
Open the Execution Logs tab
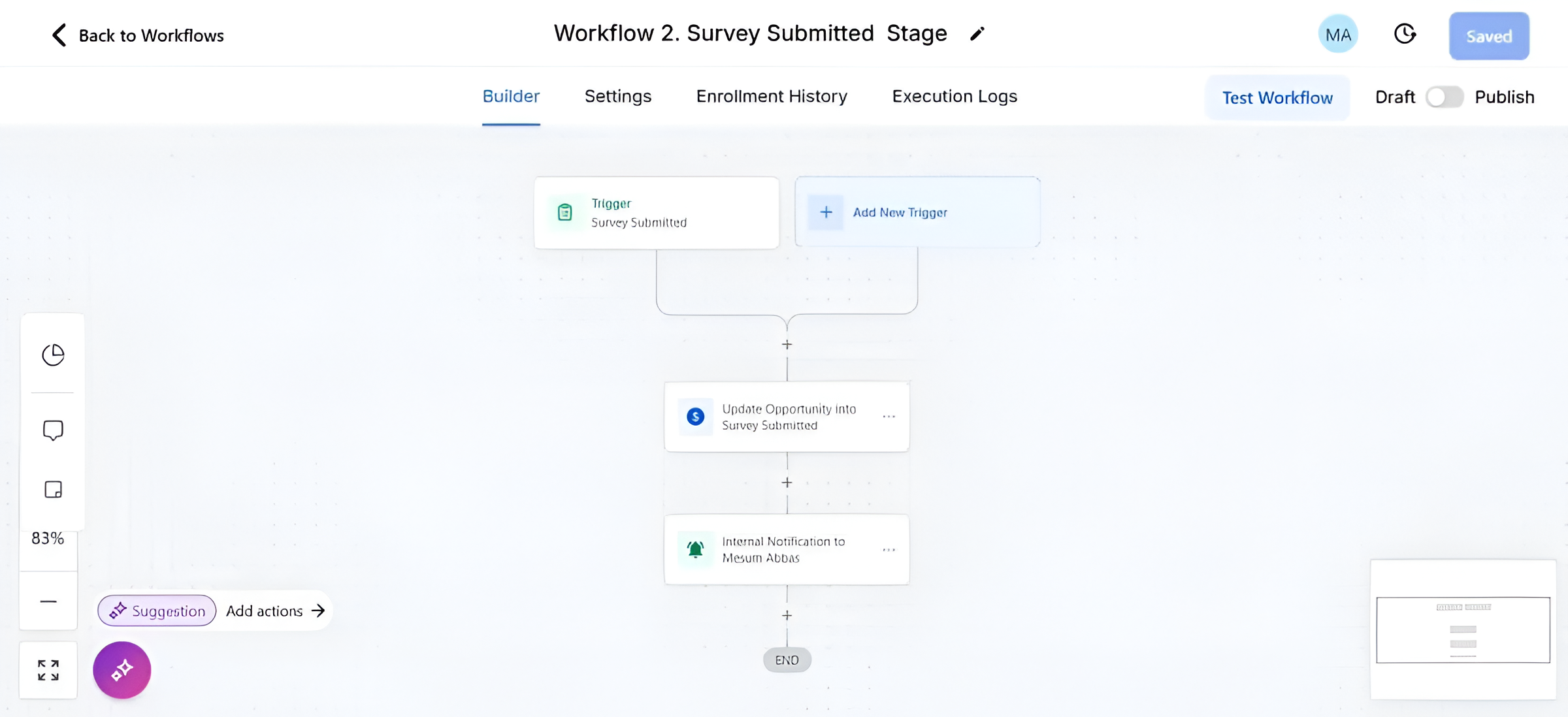click(x=955, y=97)
